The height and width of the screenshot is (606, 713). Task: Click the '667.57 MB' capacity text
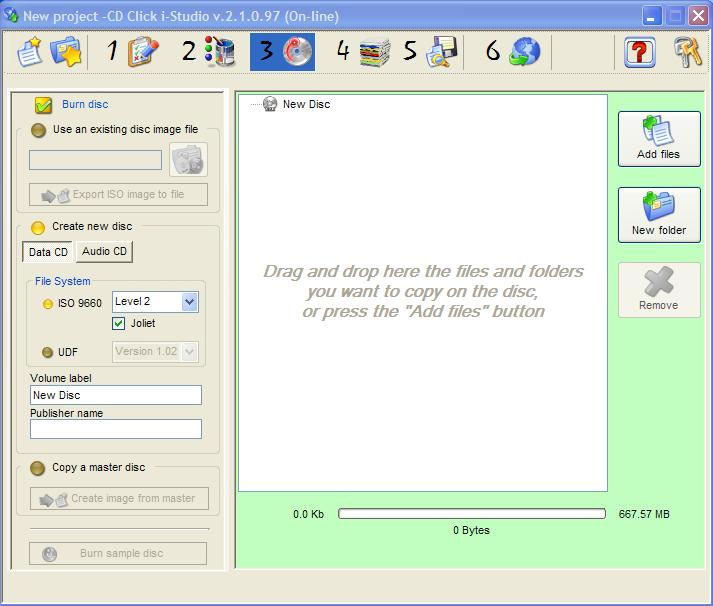(644, 514)
